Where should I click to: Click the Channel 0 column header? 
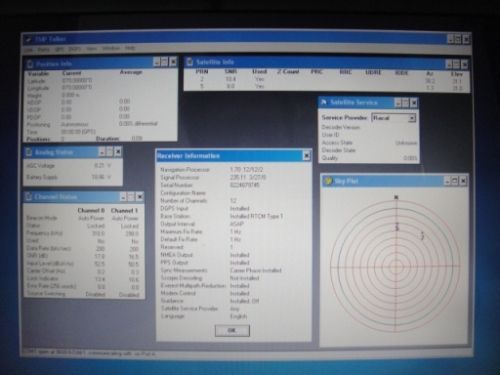(91, 210)
